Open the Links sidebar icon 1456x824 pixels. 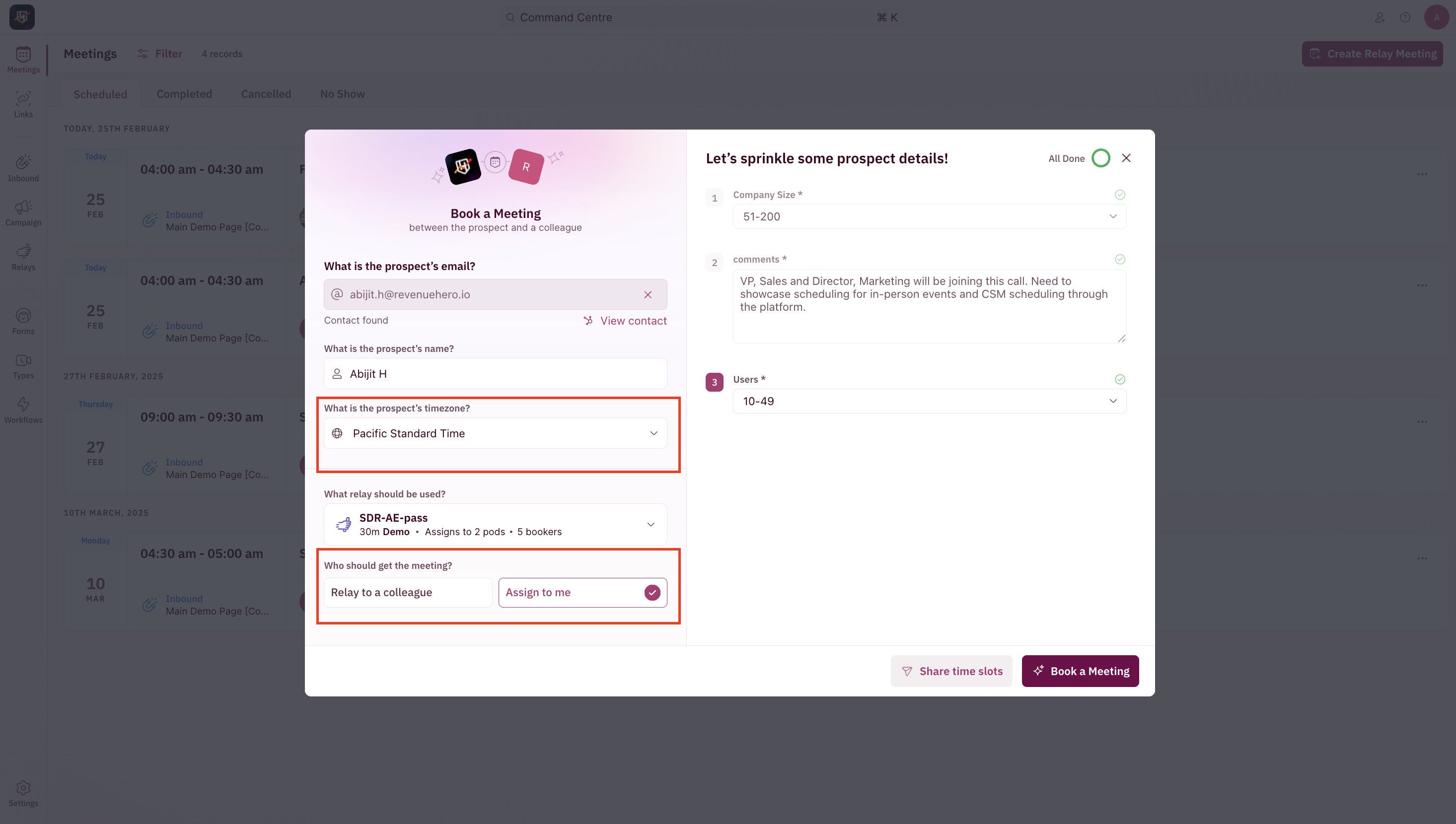pyautogui.click(x=23, y=104)
